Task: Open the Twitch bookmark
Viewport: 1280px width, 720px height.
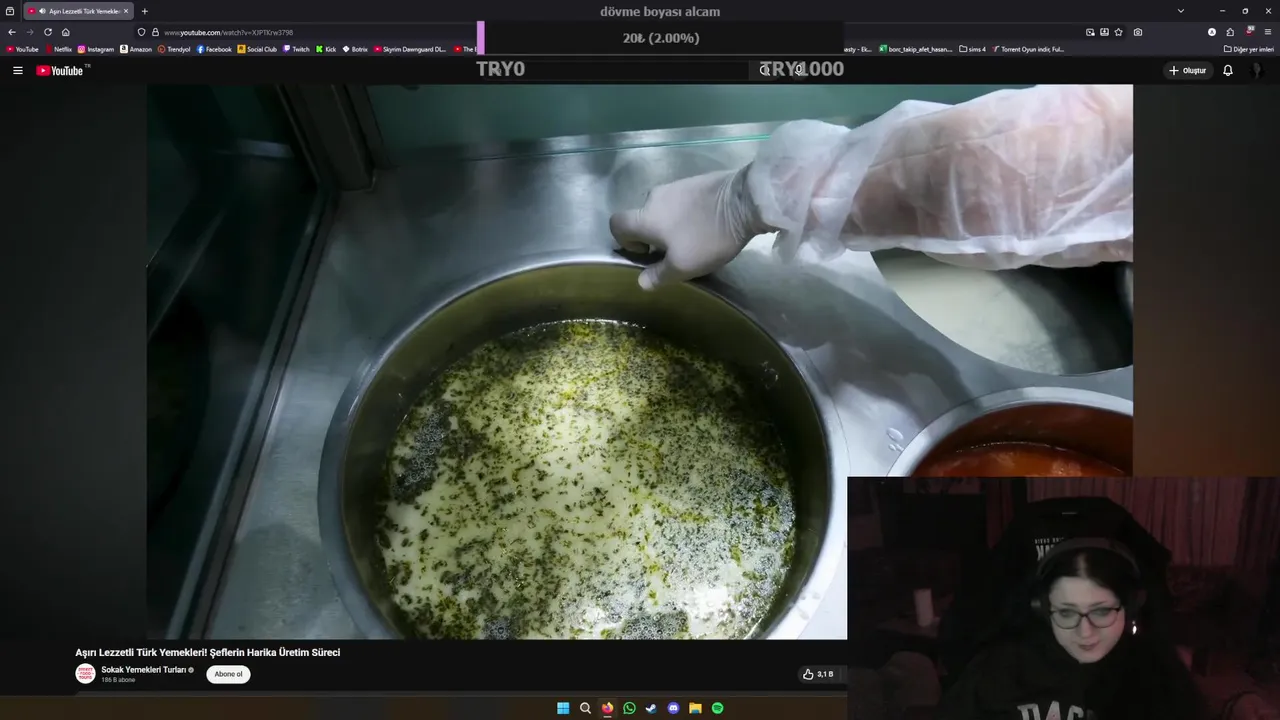Action: point(296,49)
